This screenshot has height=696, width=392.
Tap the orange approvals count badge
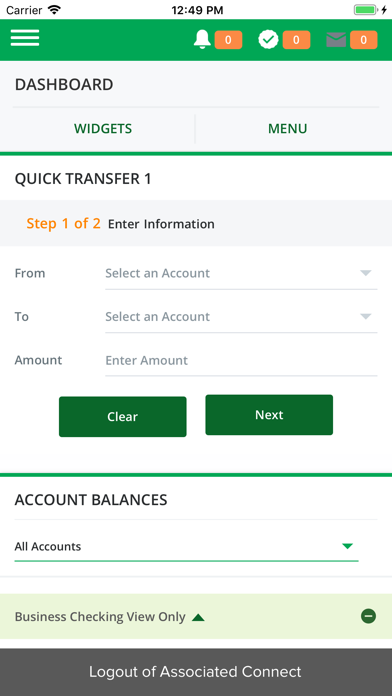click(296, 40)
